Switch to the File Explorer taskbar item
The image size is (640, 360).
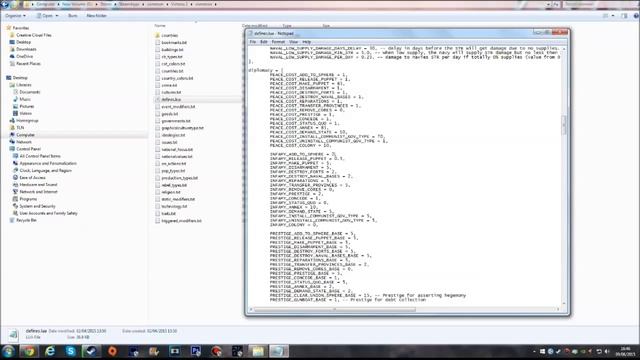[x=258, y=351]
